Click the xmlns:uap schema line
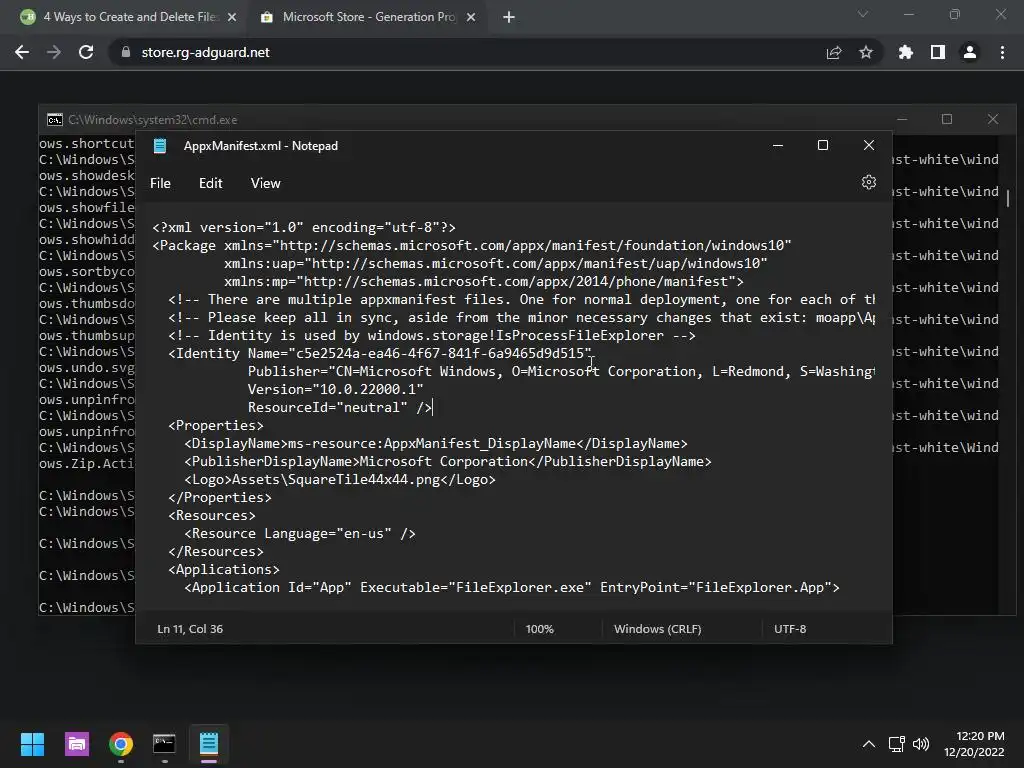This screenshot has width=1024, height=768. click(x=496, y=263)
